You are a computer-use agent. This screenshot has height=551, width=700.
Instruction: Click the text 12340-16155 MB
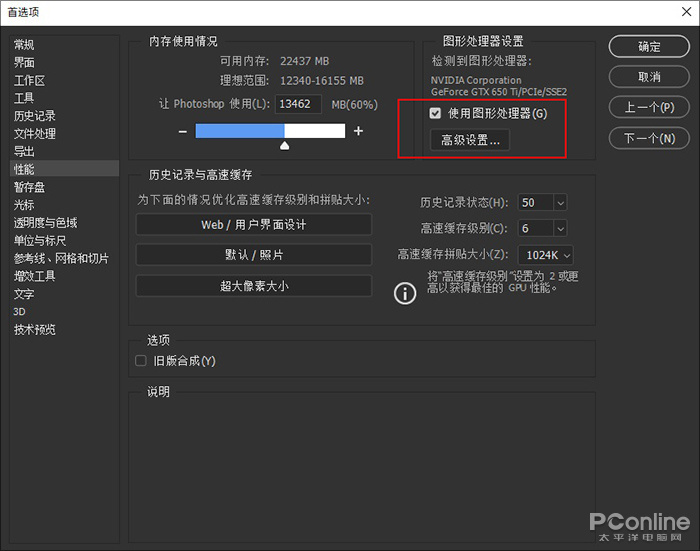tap(322, 81)
